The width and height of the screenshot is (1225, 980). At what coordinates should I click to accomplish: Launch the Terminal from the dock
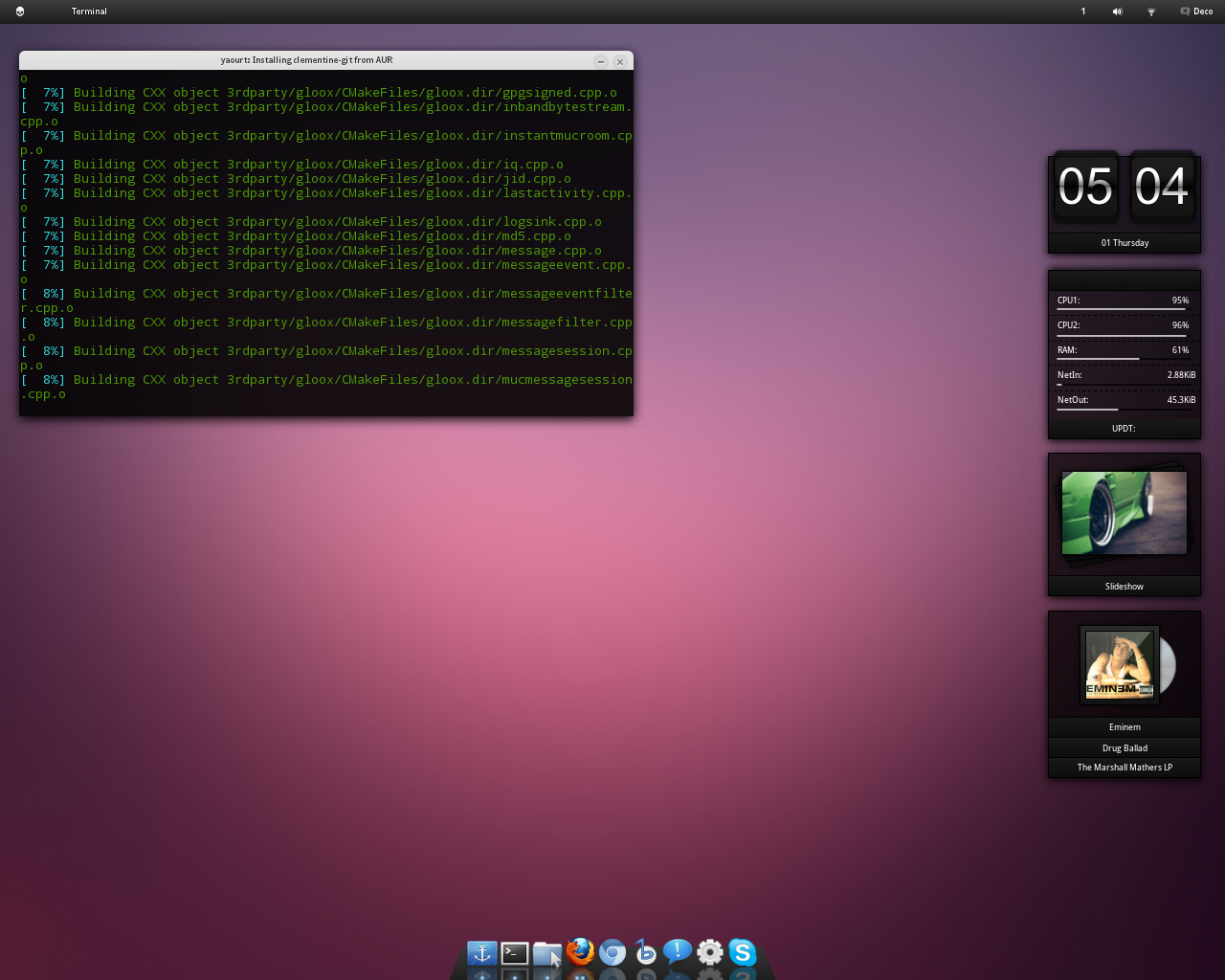coord(515,952)
